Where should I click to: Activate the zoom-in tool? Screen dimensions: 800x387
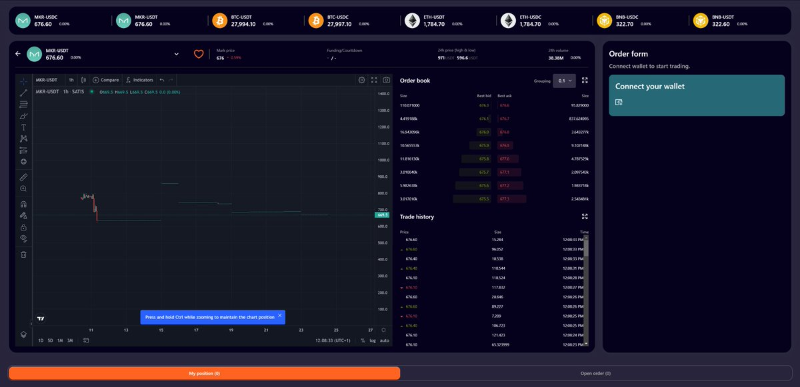tap(23, 189)
